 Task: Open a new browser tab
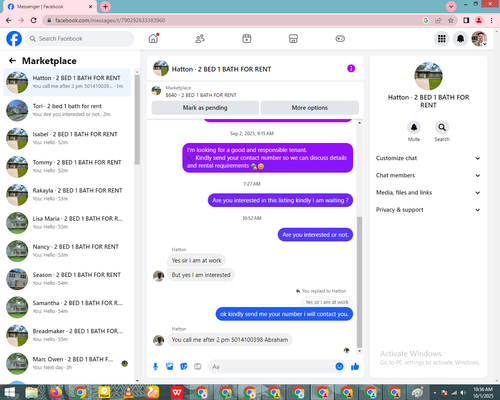click(105, 6)
